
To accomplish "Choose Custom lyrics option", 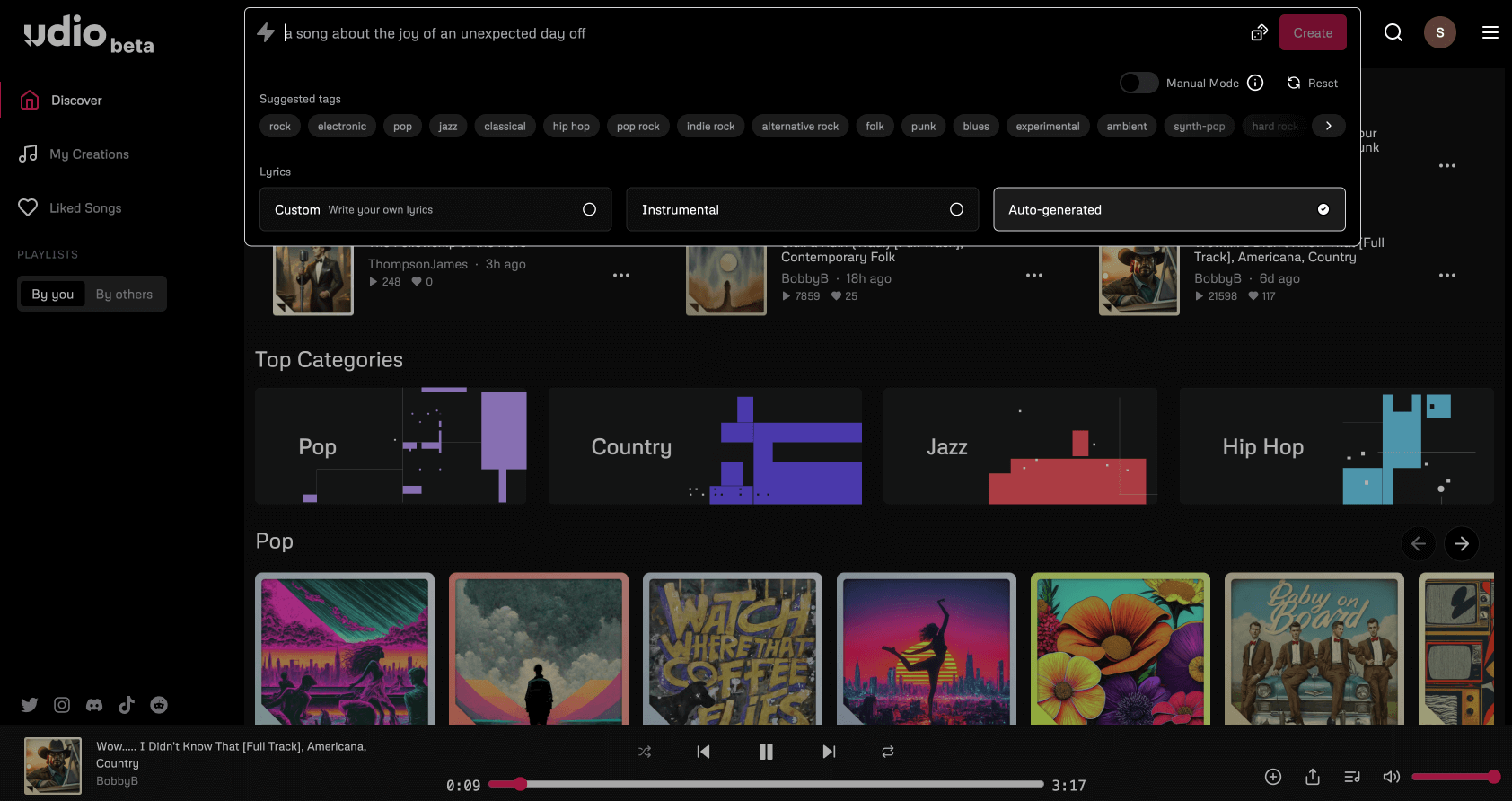I will (435, 209).
